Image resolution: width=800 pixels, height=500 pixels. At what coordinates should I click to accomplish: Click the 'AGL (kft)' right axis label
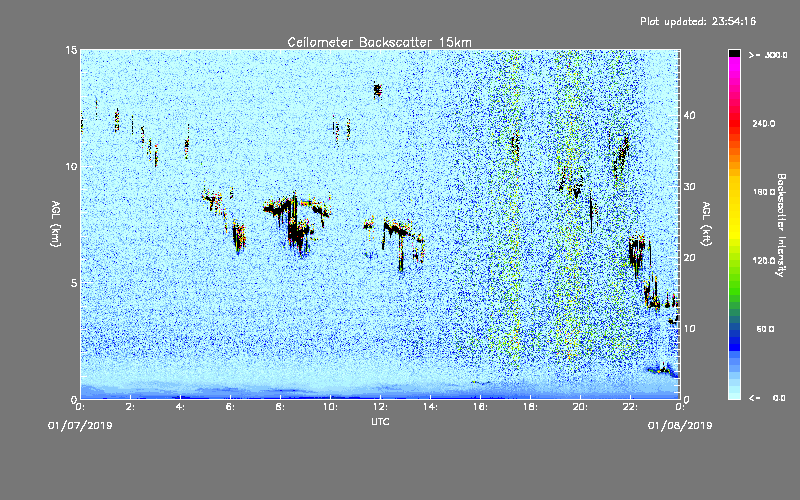pos(706,224)
